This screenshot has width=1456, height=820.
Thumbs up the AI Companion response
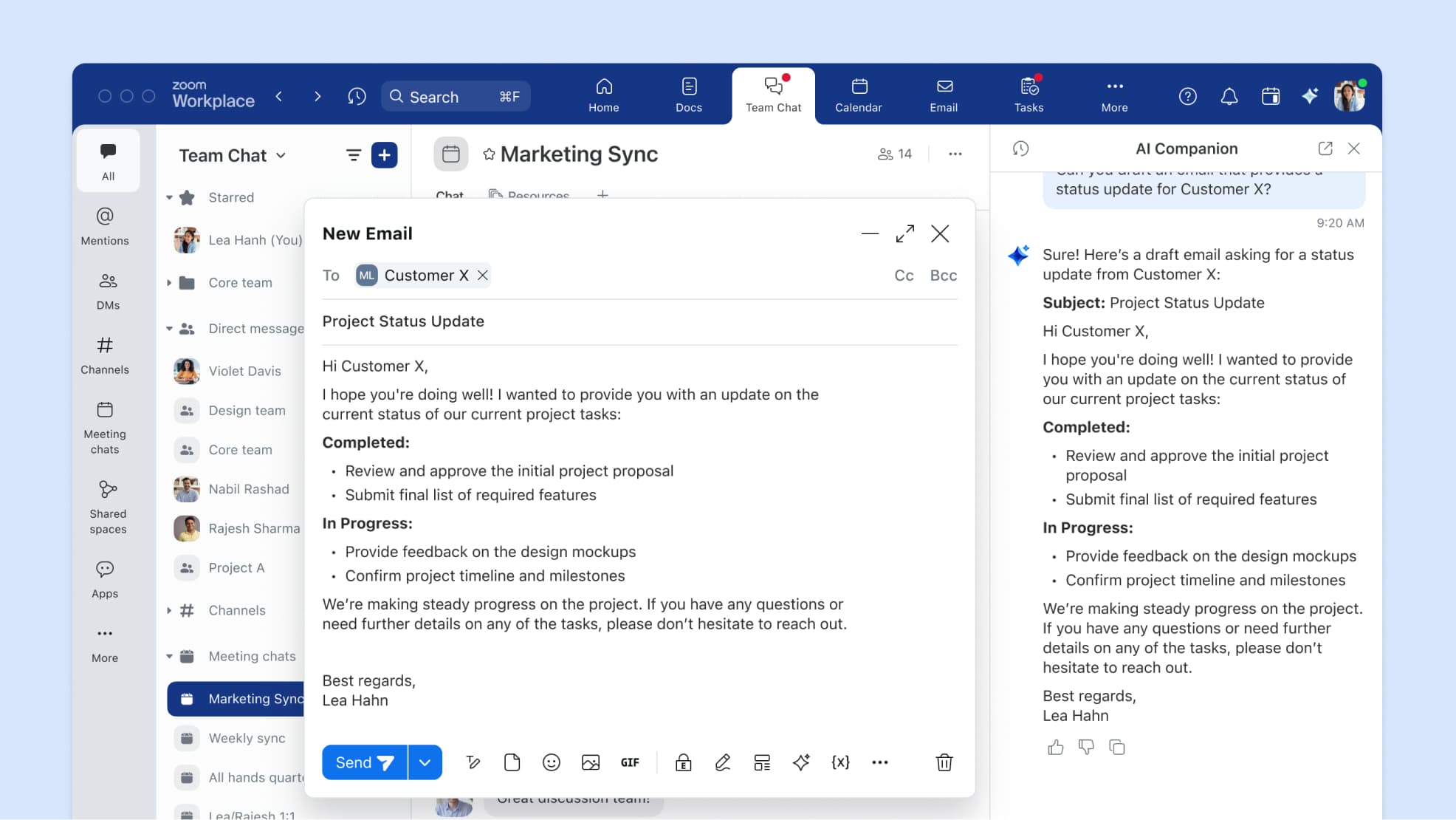click(1055, 748)
